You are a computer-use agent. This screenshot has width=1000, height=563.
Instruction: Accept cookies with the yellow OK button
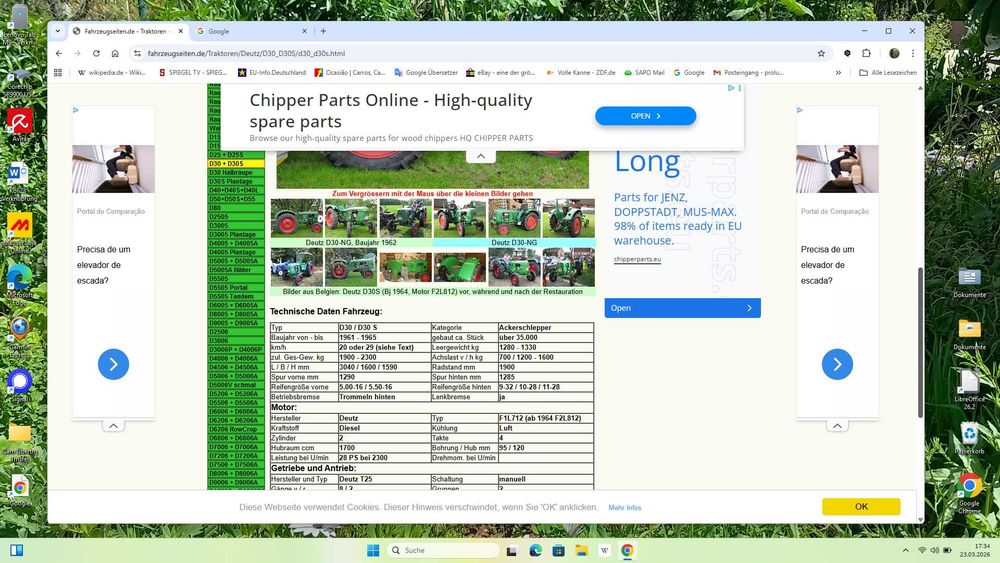coord(861,506)
